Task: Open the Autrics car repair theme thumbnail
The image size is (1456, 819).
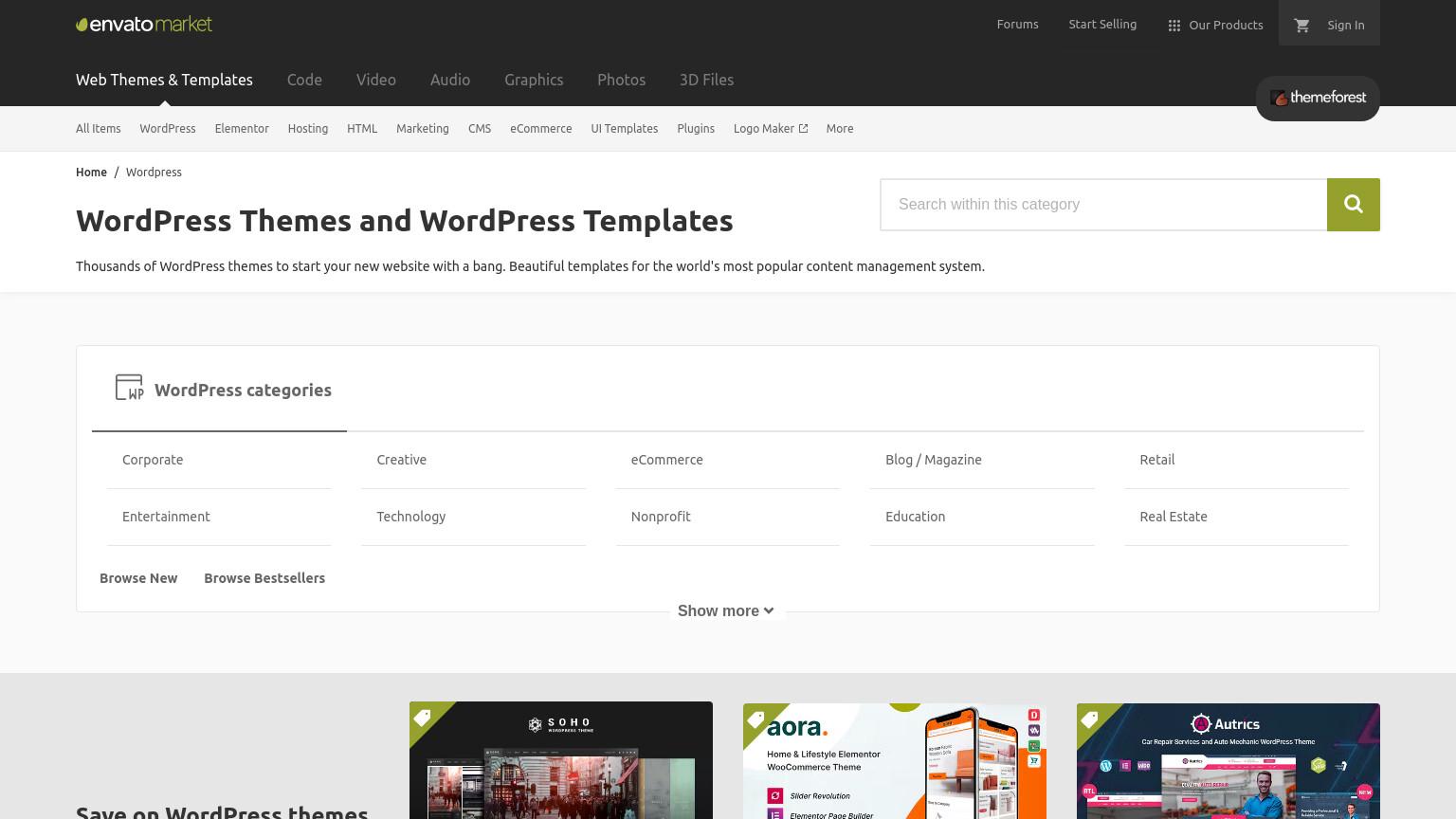Action: 1228,761
